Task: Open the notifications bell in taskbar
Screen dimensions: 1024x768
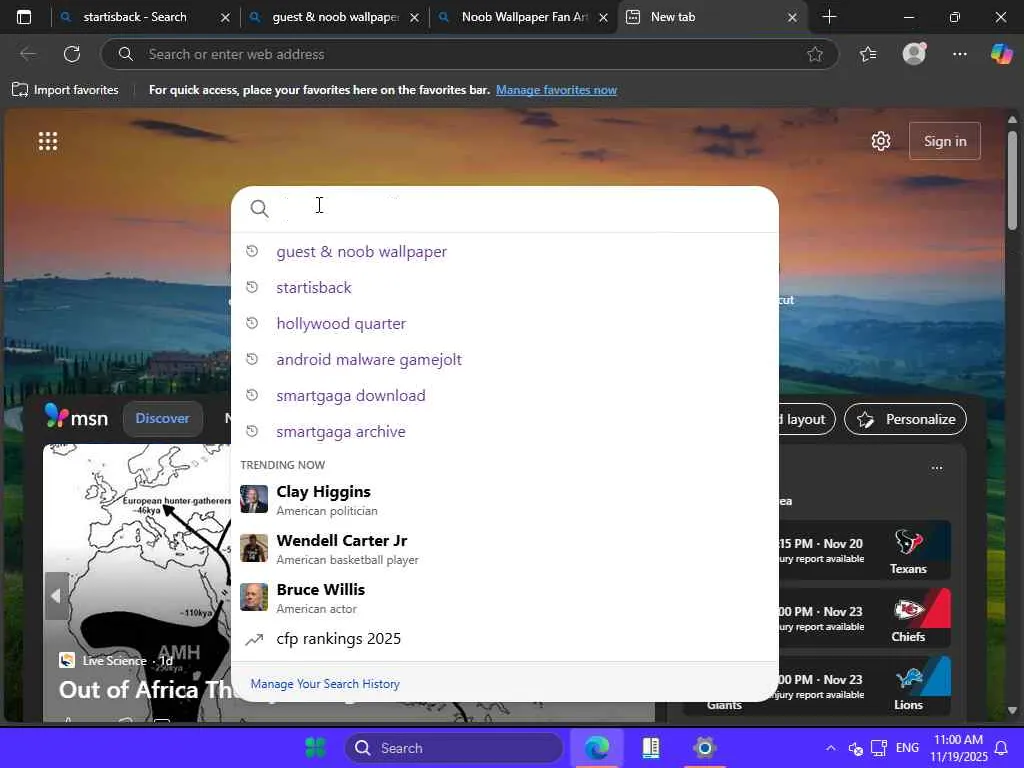Action: (x=1000, y=748)
